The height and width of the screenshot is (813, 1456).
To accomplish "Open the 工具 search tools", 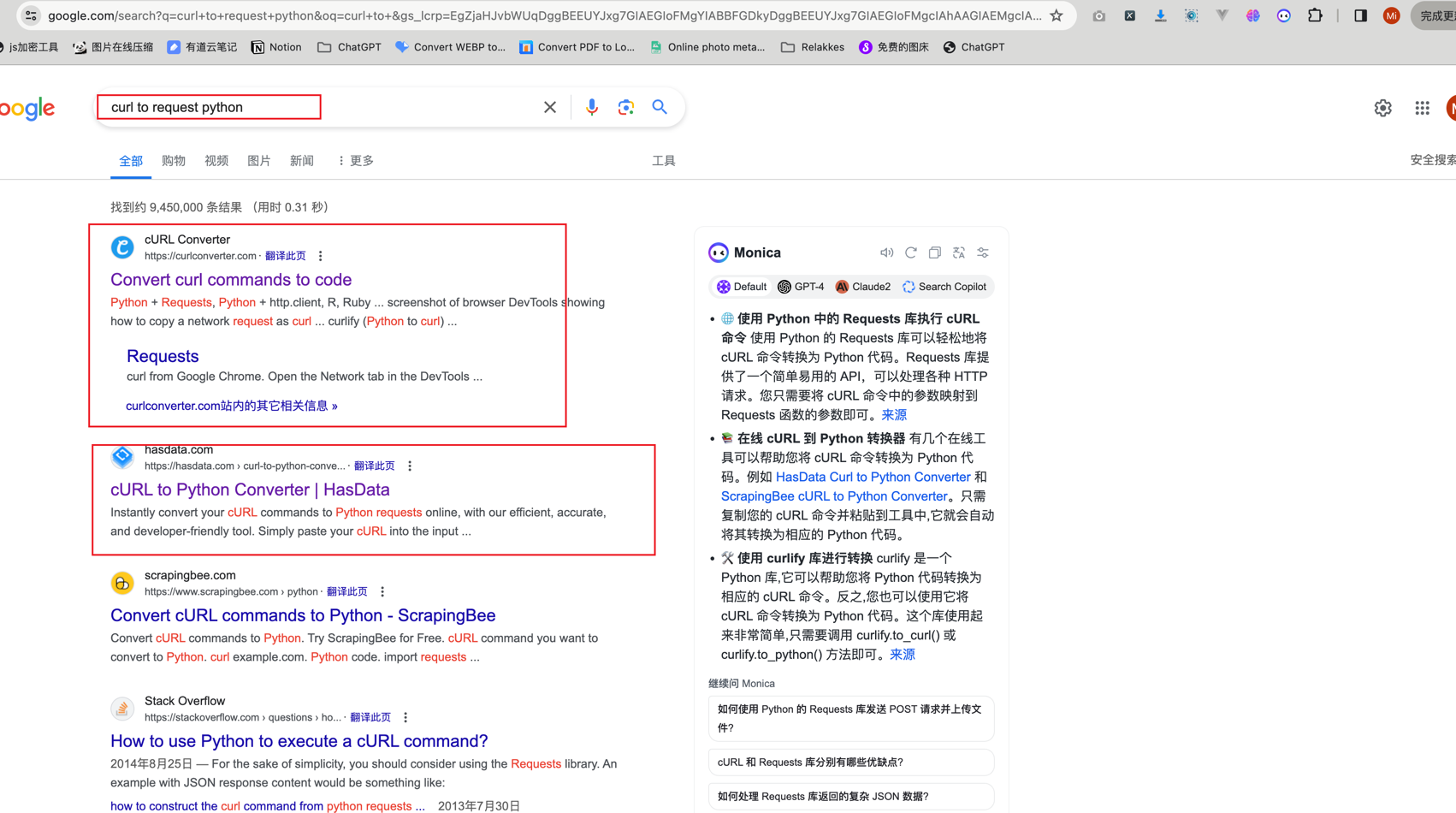I will tap(664, 161).
